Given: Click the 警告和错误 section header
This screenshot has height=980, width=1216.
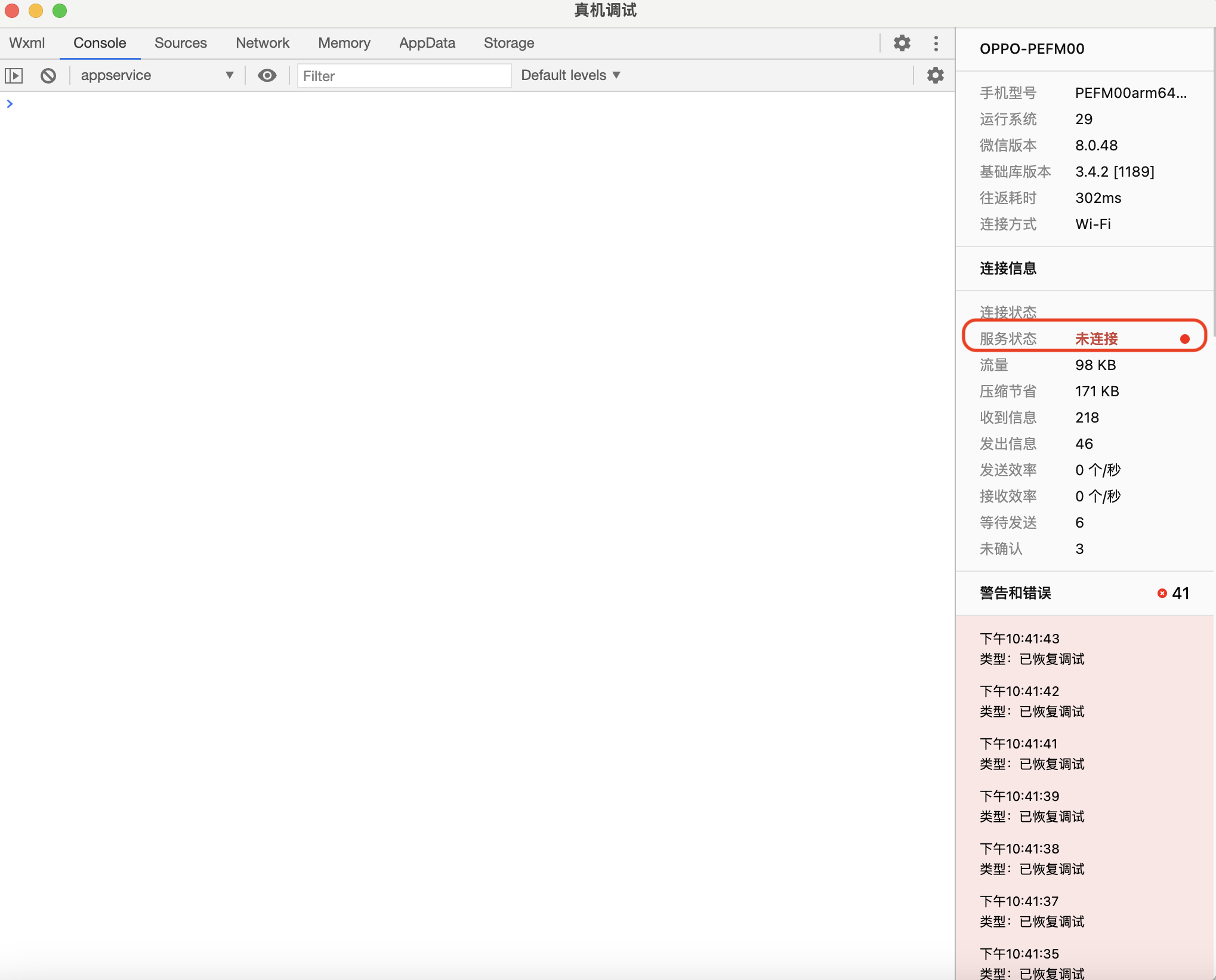Looking at the screenshot, I should pos(1015,593).
